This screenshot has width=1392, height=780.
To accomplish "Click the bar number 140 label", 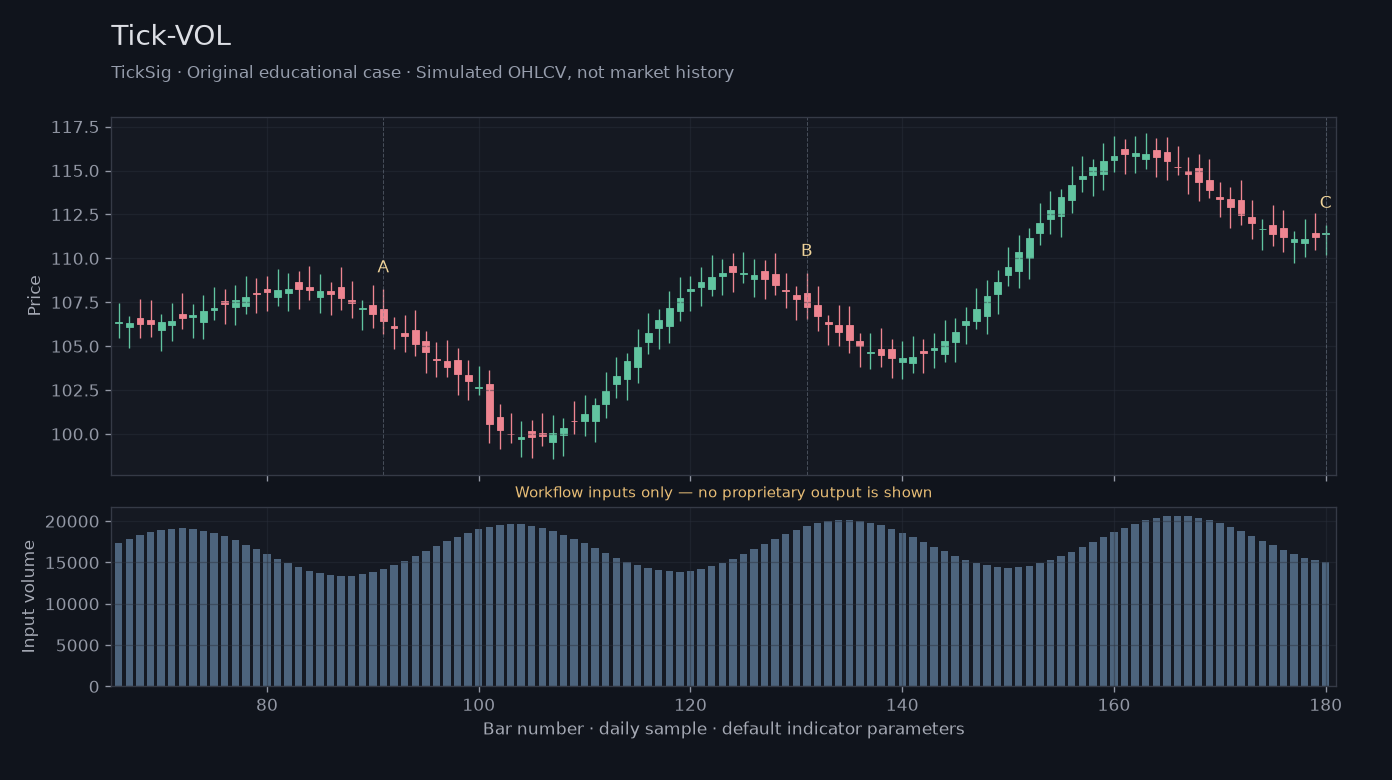I will tap(902, 703).
